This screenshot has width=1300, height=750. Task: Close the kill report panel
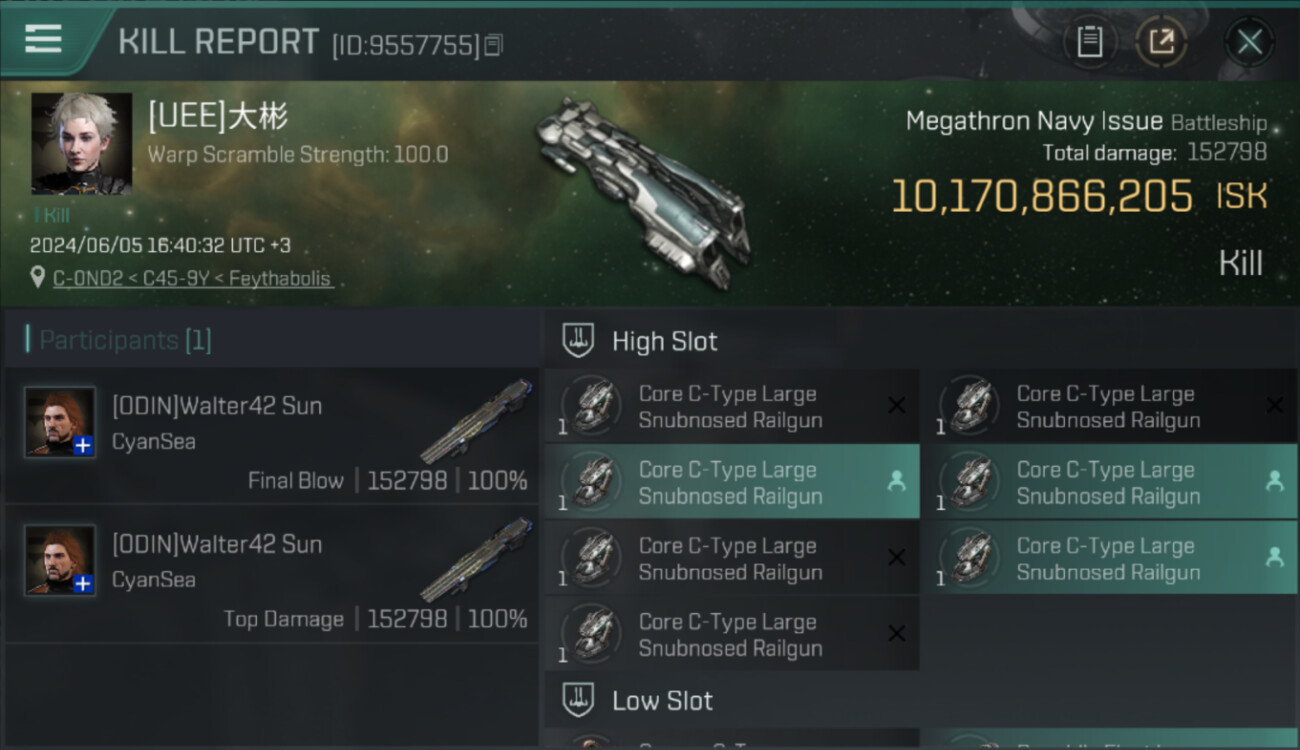(1249, 42)
